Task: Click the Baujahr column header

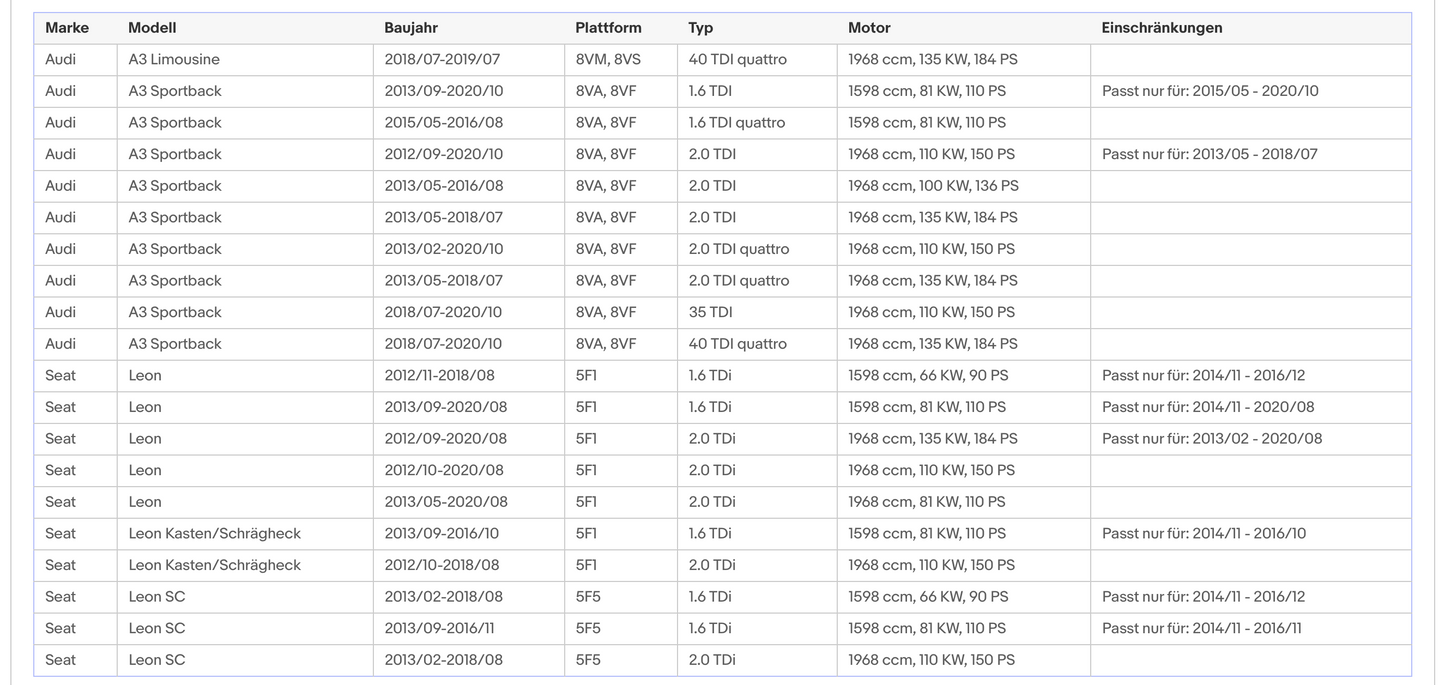Action: coord(411,28)
